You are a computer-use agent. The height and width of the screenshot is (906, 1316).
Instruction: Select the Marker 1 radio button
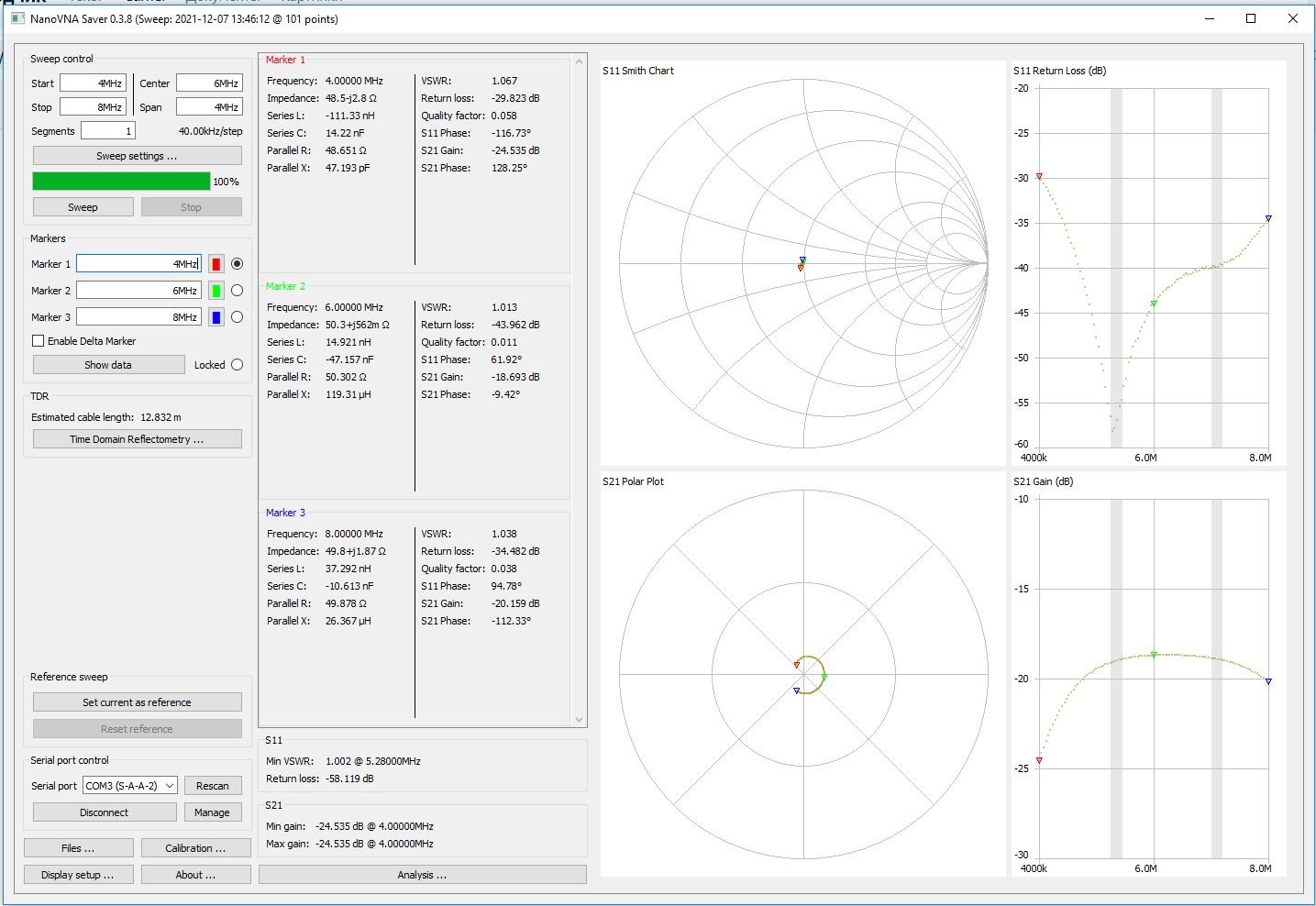click(x=238, y=264)
